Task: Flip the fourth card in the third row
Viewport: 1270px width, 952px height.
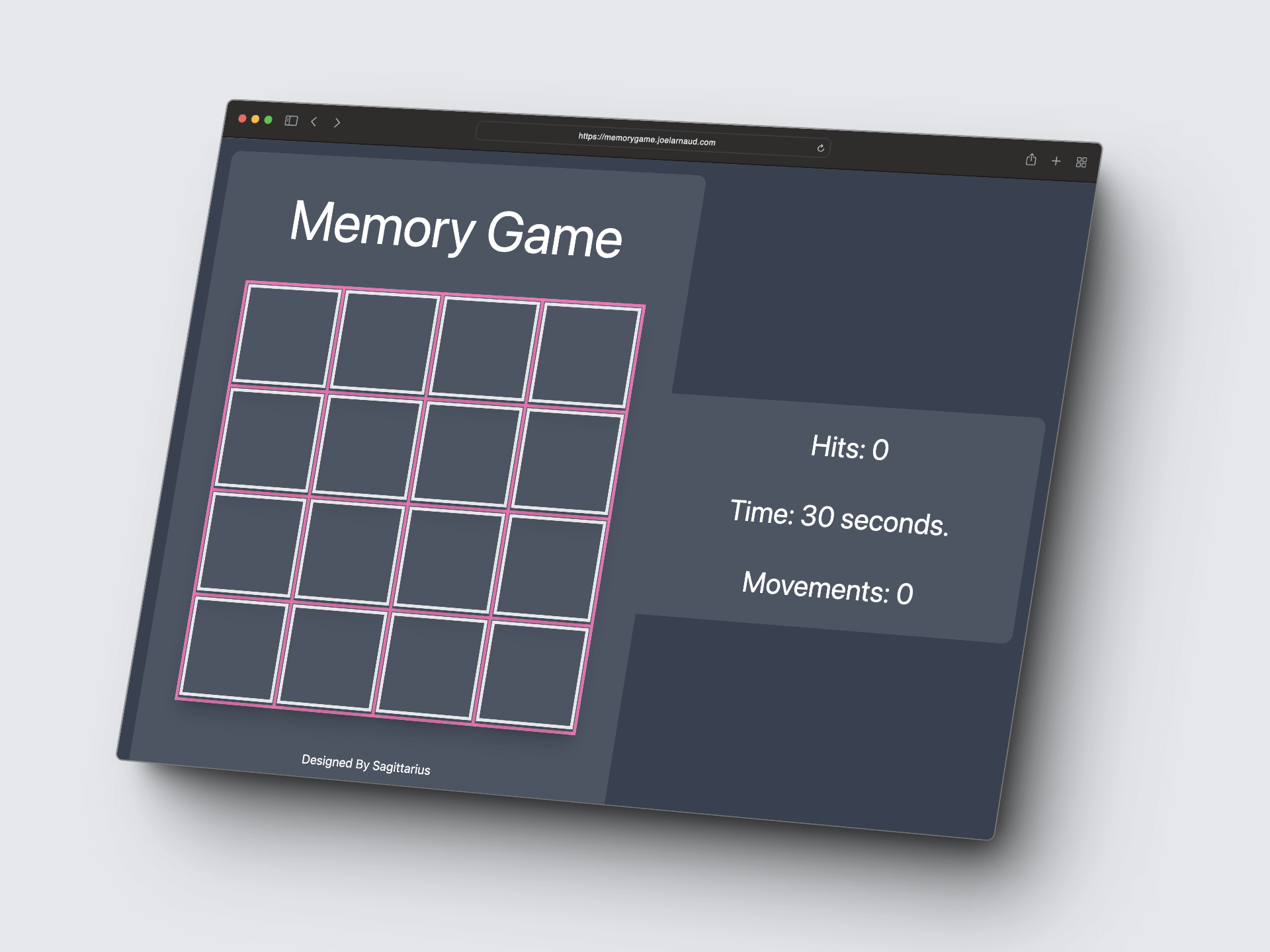Action: [x=552, y=568]
